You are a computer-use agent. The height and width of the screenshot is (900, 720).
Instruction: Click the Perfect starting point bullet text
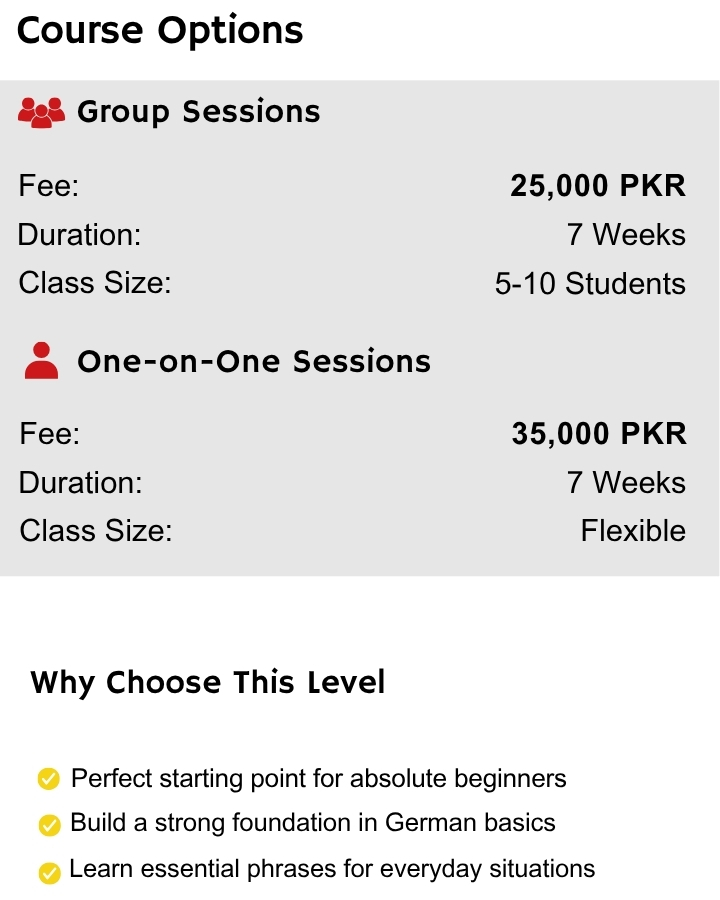319,779
